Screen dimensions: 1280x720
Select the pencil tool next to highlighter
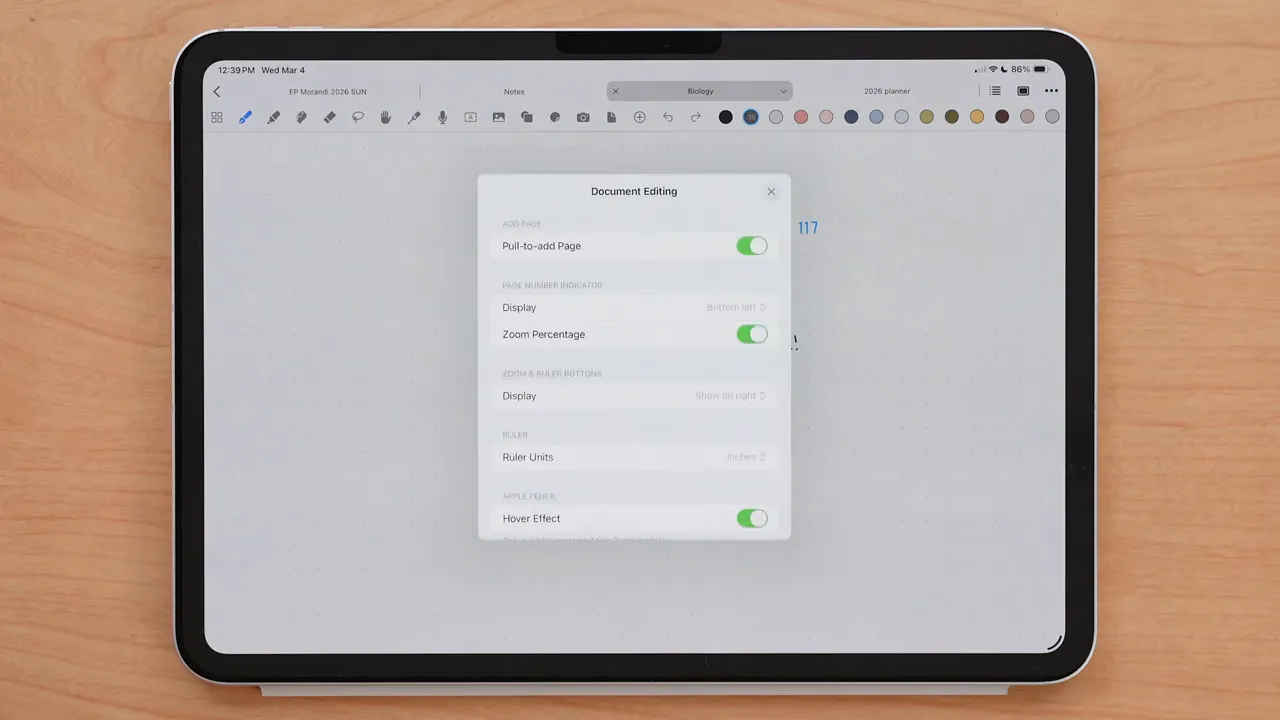coord(301,117)
